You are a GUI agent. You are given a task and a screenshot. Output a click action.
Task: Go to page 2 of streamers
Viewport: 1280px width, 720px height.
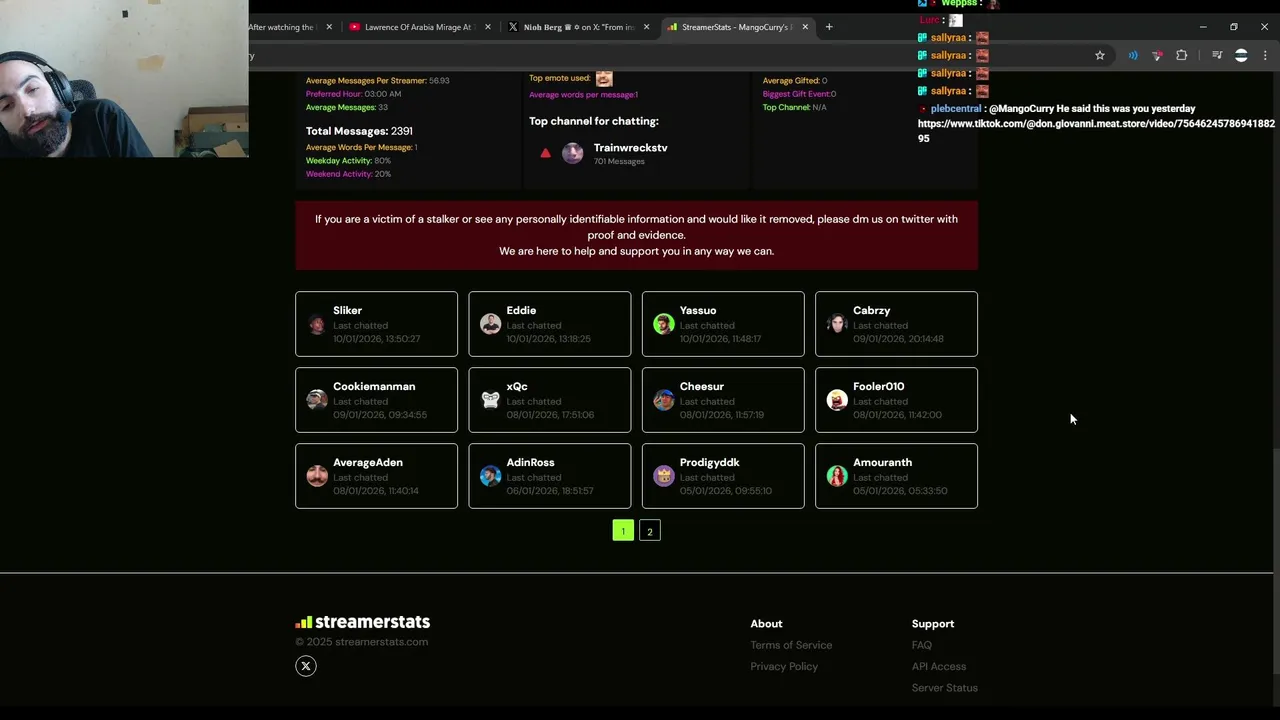pyautogui.click(x=650, y=531)
